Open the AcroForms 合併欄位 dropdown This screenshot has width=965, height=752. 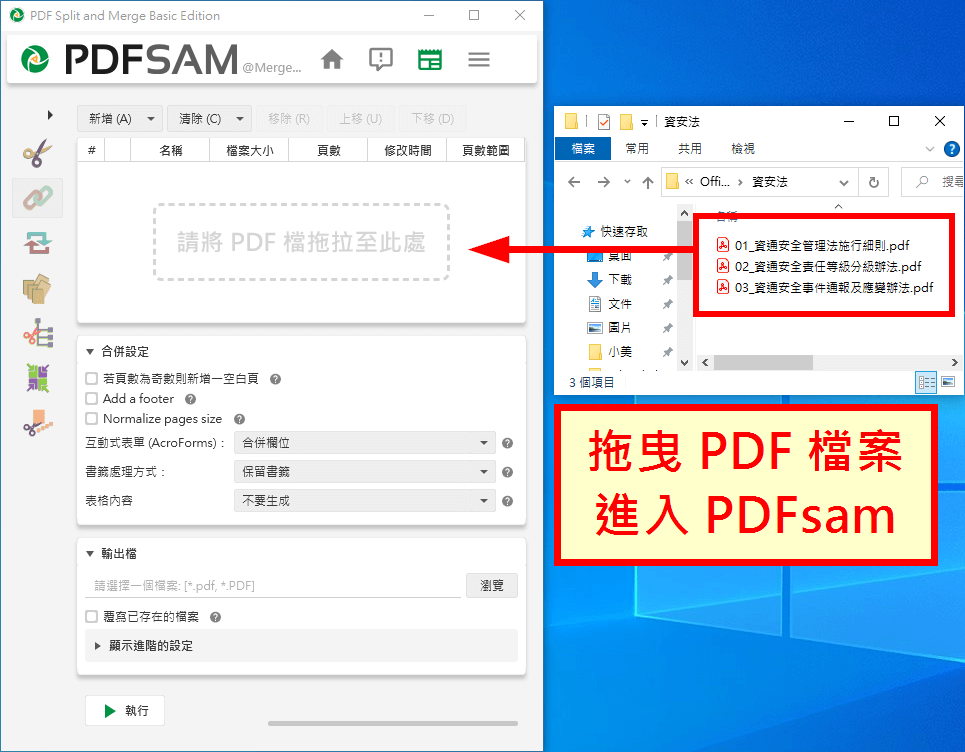[x=365, y=442]
